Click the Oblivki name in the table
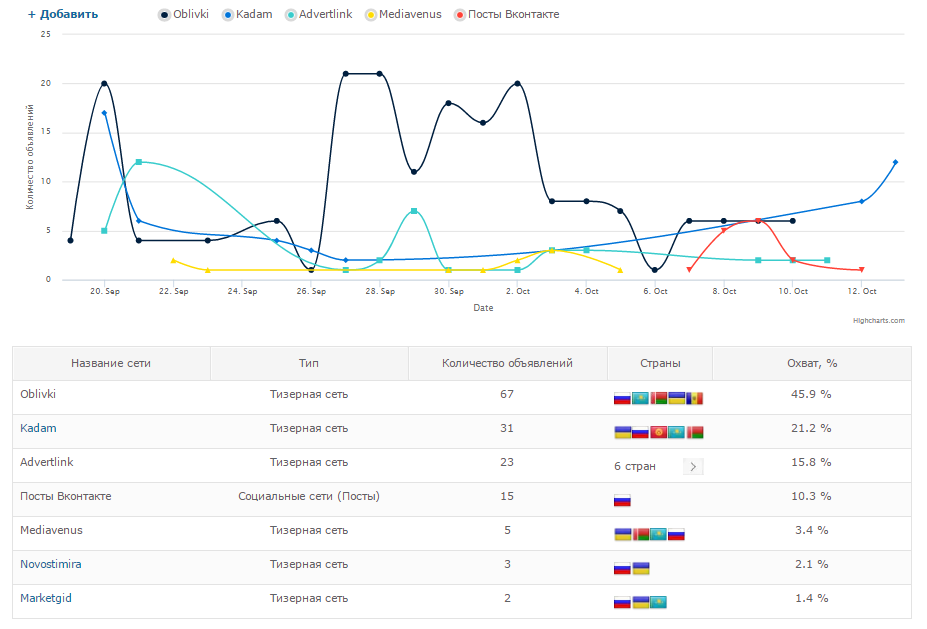927x629 pixels. (38, 394)
